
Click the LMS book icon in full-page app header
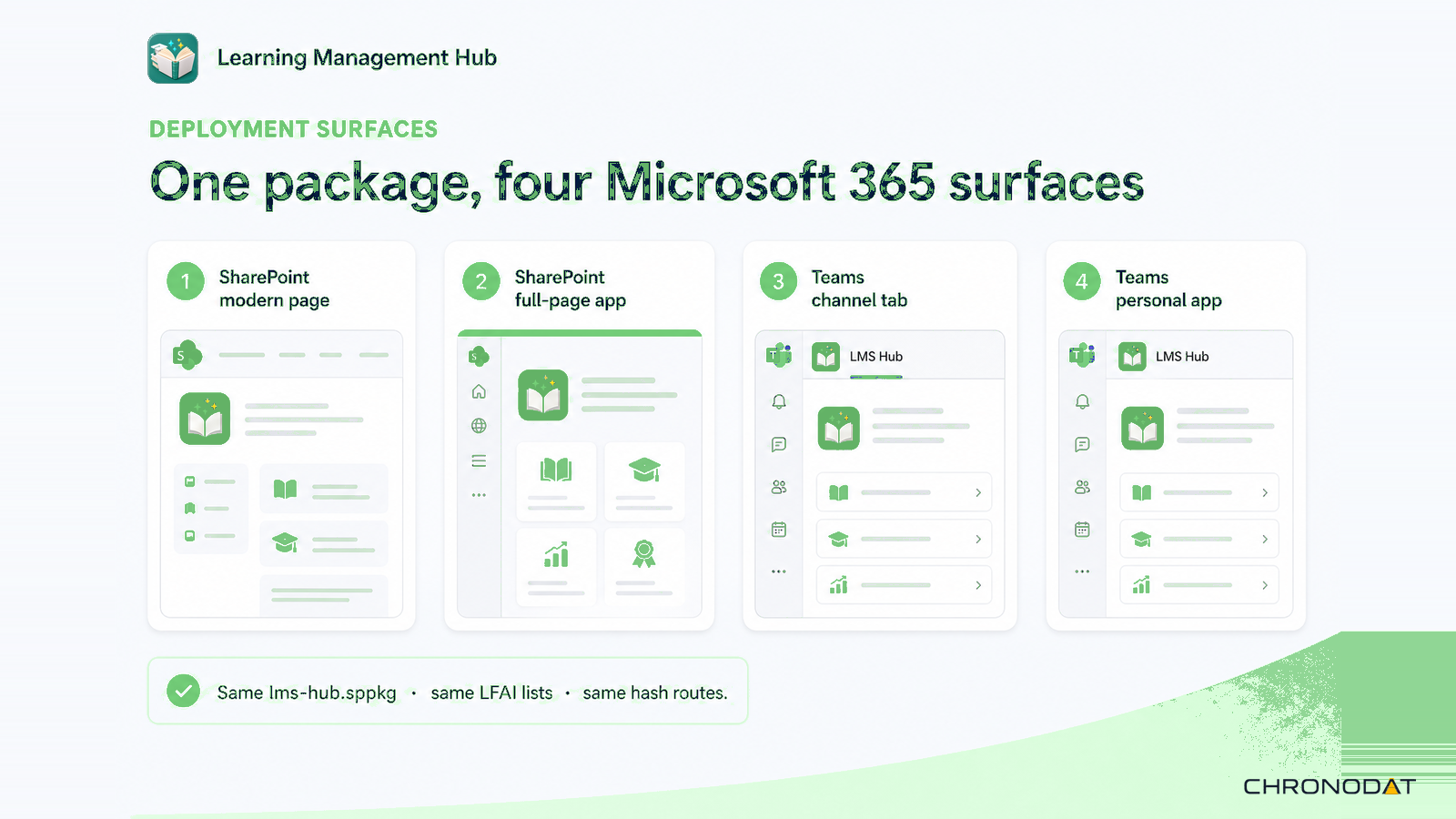tap(543, 395)
